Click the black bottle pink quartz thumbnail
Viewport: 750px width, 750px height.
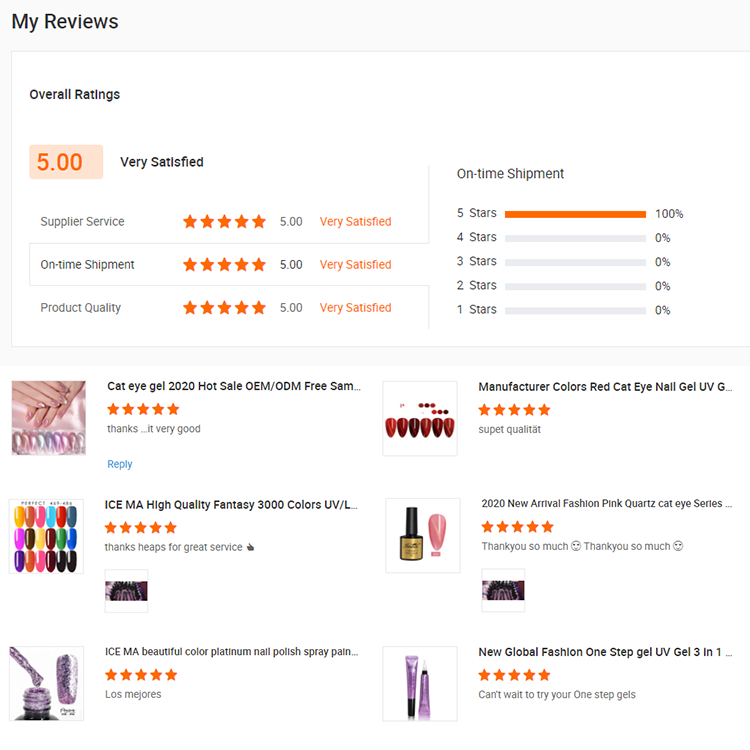point(423,535)
